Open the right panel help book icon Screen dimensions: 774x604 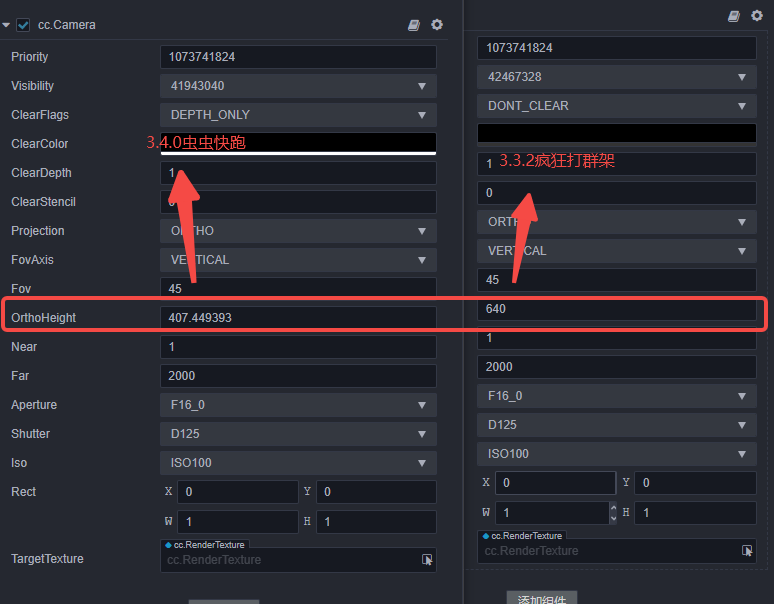(x=734, y=16)
